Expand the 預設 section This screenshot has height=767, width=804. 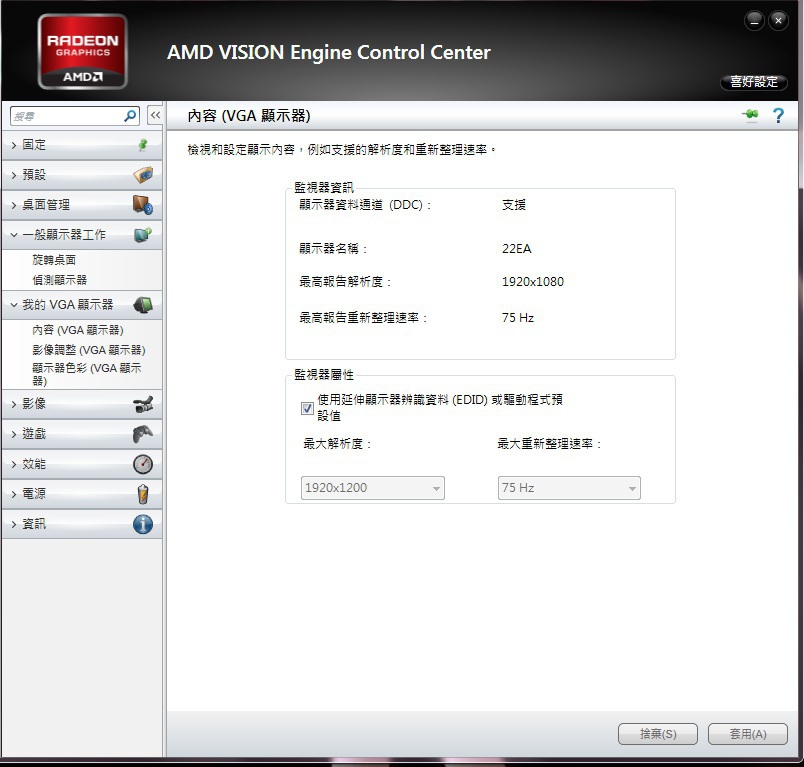click(82, 175)
